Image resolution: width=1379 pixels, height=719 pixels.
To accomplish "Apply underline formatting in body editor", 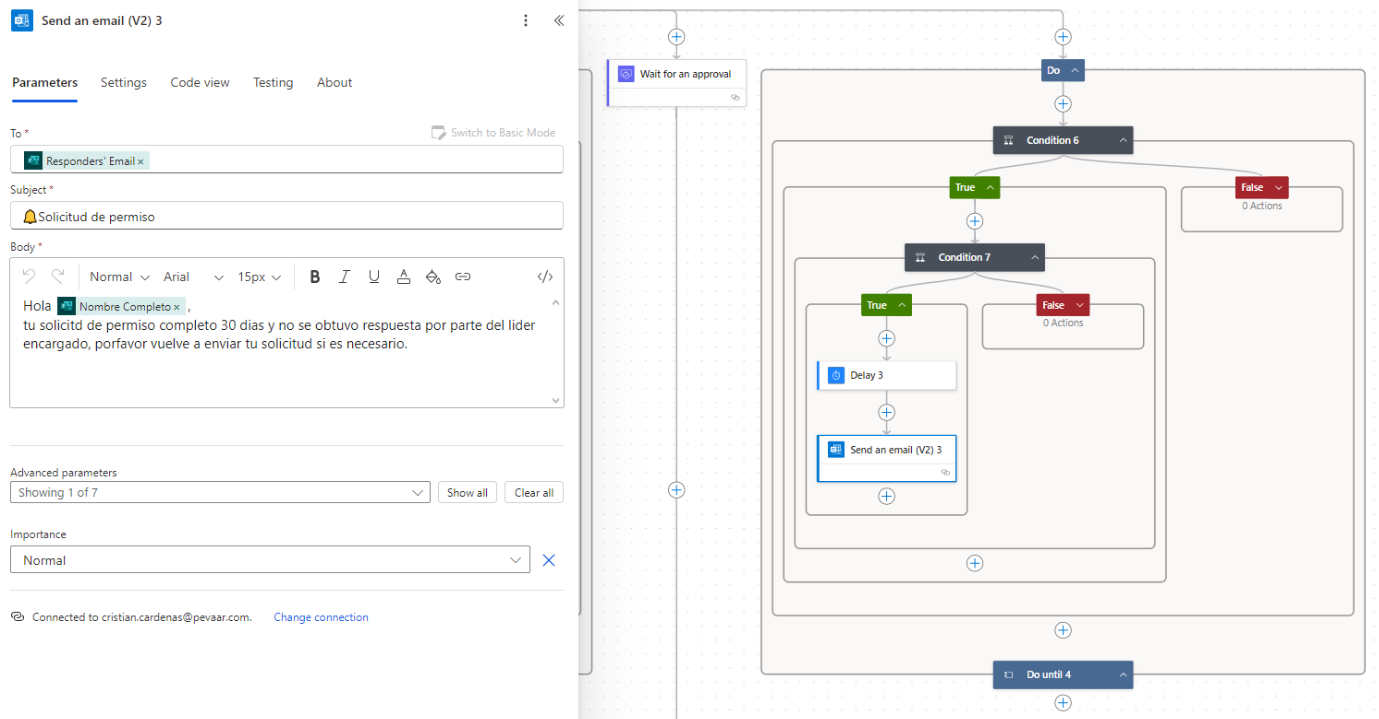I will [374, 277].
